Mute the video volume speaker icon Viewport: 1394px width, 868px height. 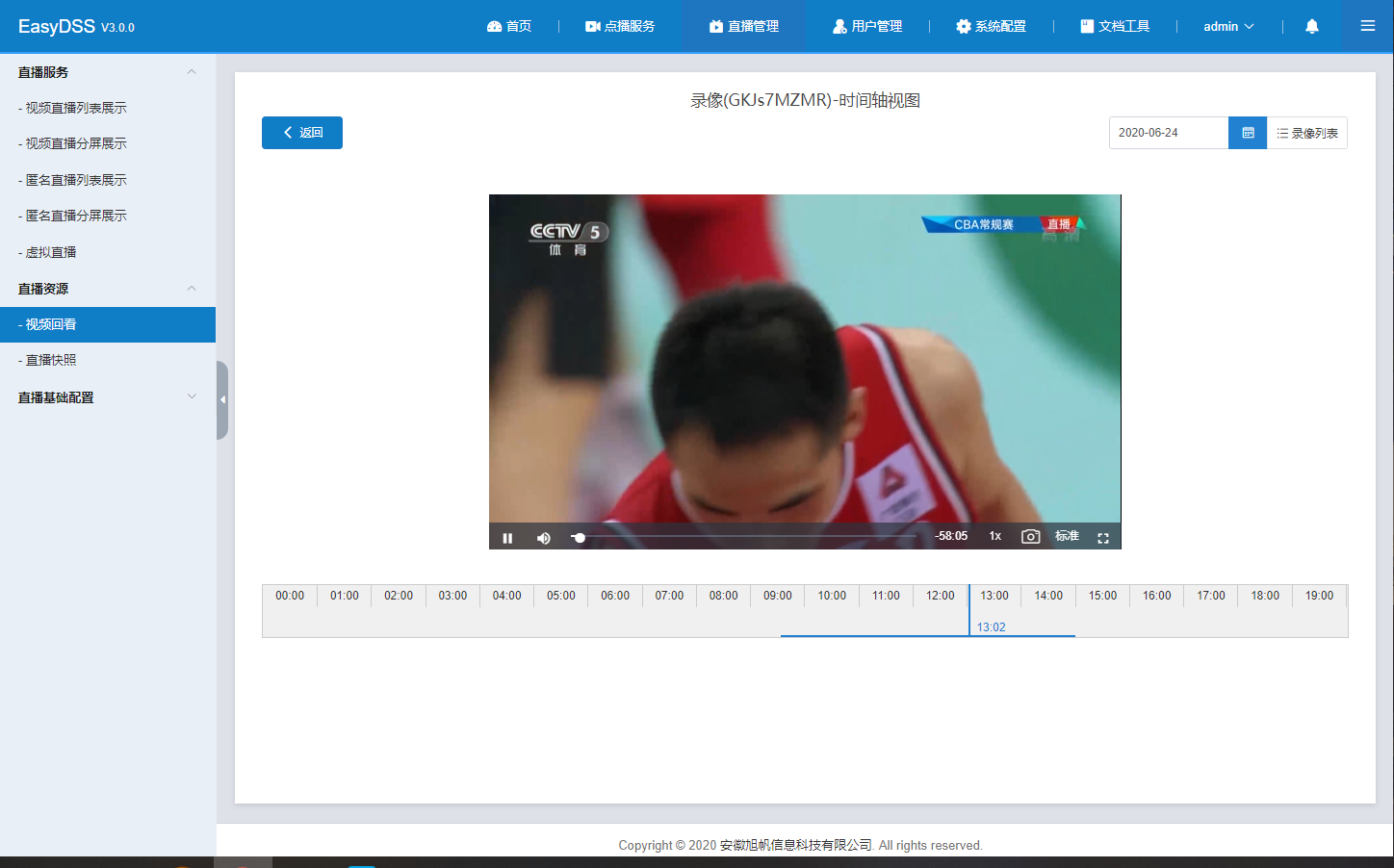[544, 538]
